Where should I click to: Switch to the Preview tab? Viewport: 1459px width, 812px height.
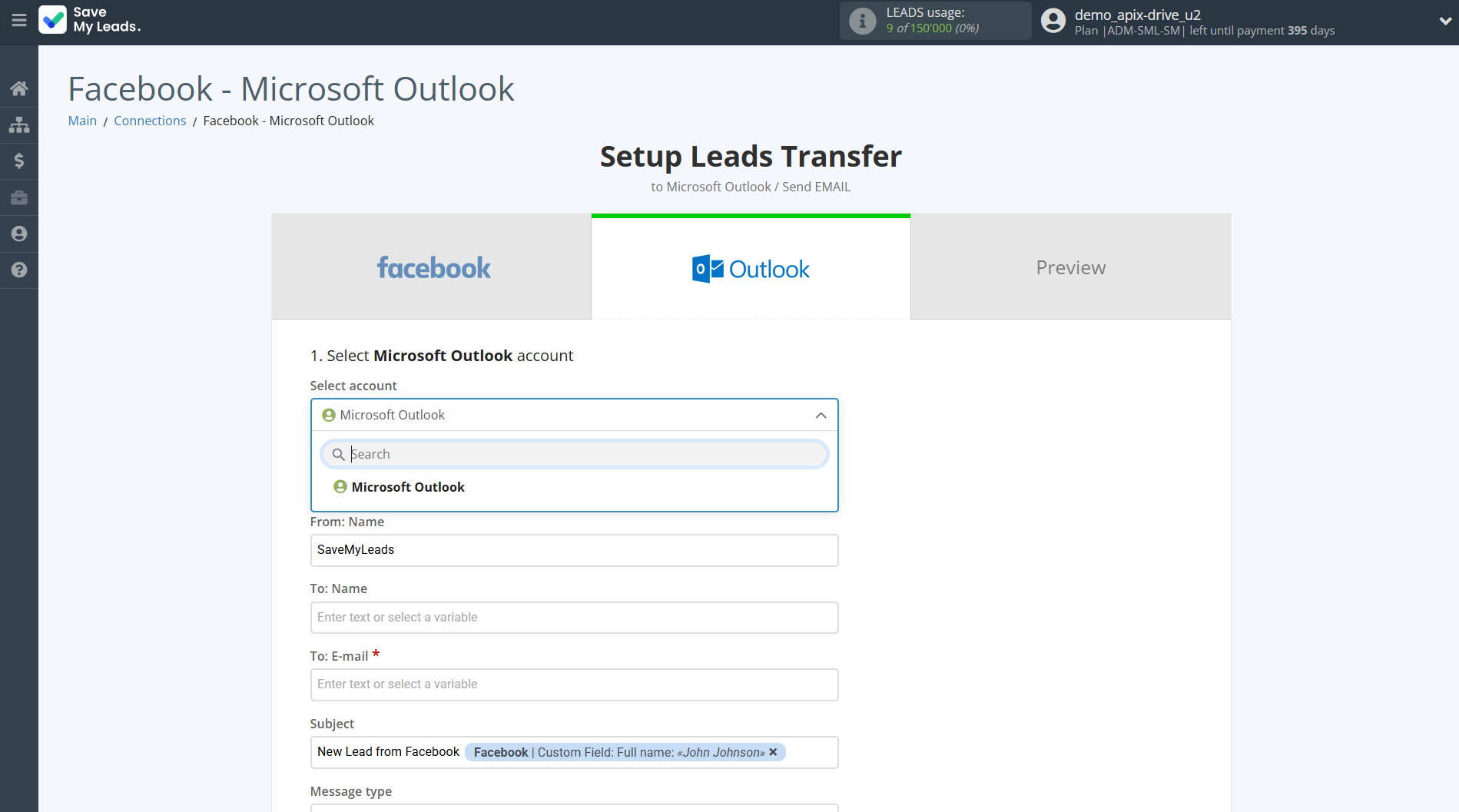tap(1069, 267)
